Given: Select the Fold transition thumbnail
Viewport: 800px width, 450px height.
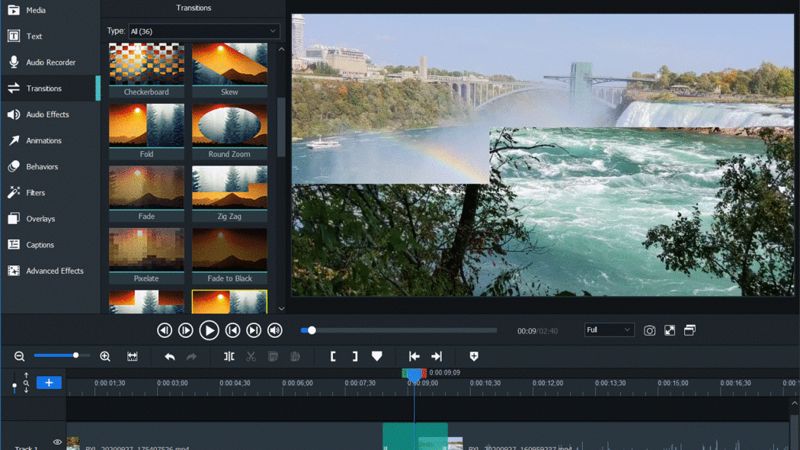Looking at the screenshot, I should [146, 126].
